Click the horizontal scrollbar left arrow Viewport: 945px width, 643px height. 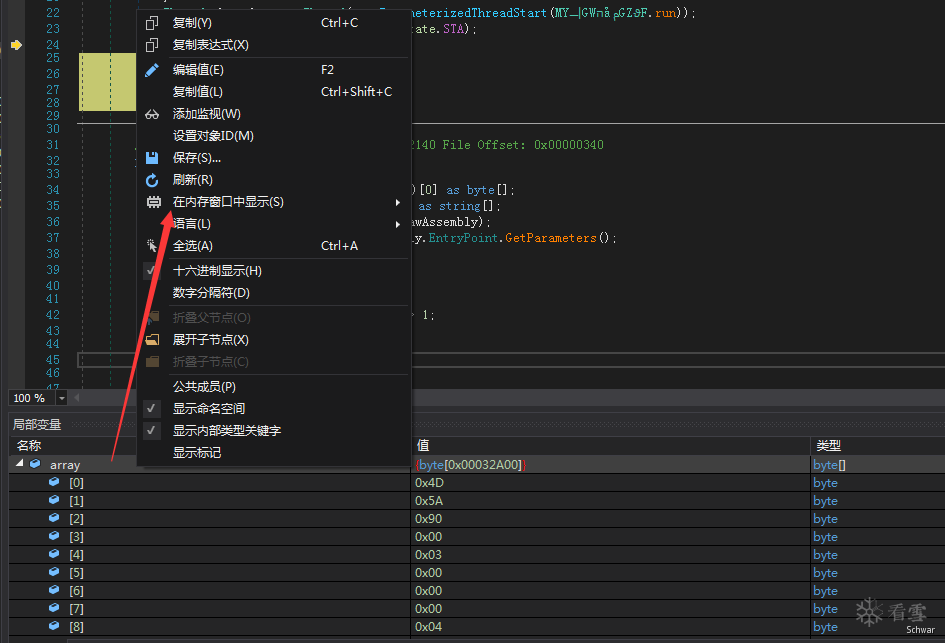[77, 398]
